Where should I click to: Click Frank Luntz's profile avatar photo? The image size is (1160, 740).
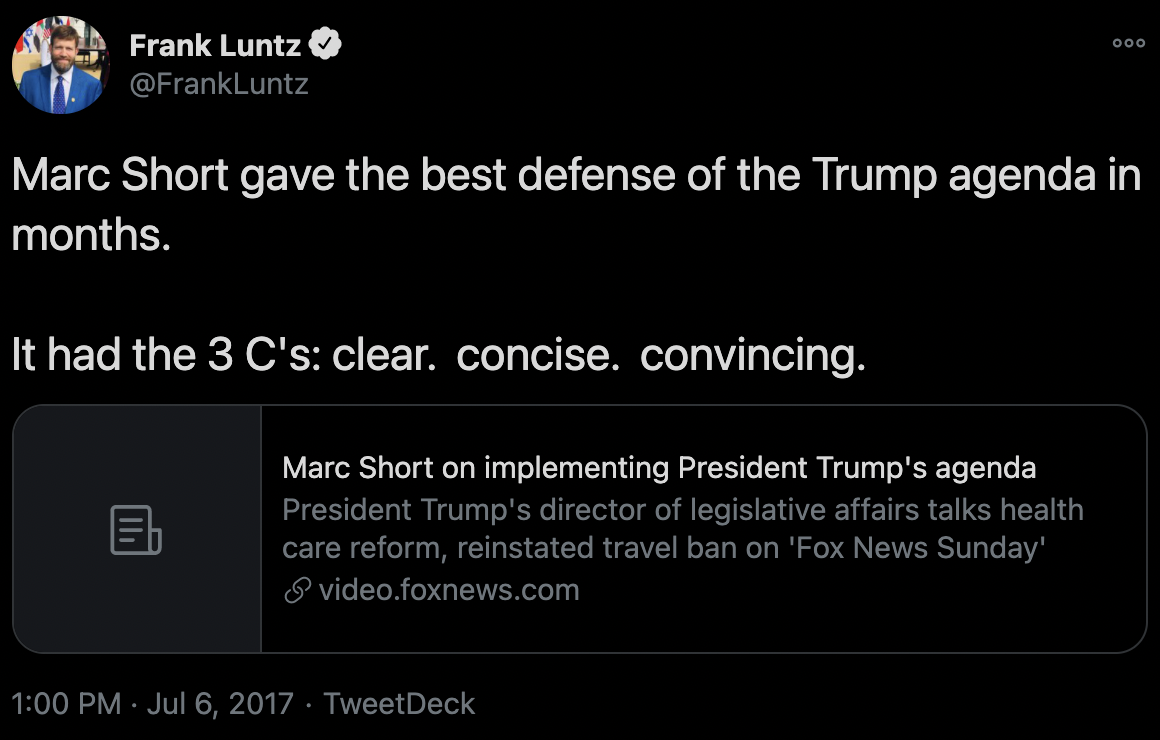click(x=59, y=64)
